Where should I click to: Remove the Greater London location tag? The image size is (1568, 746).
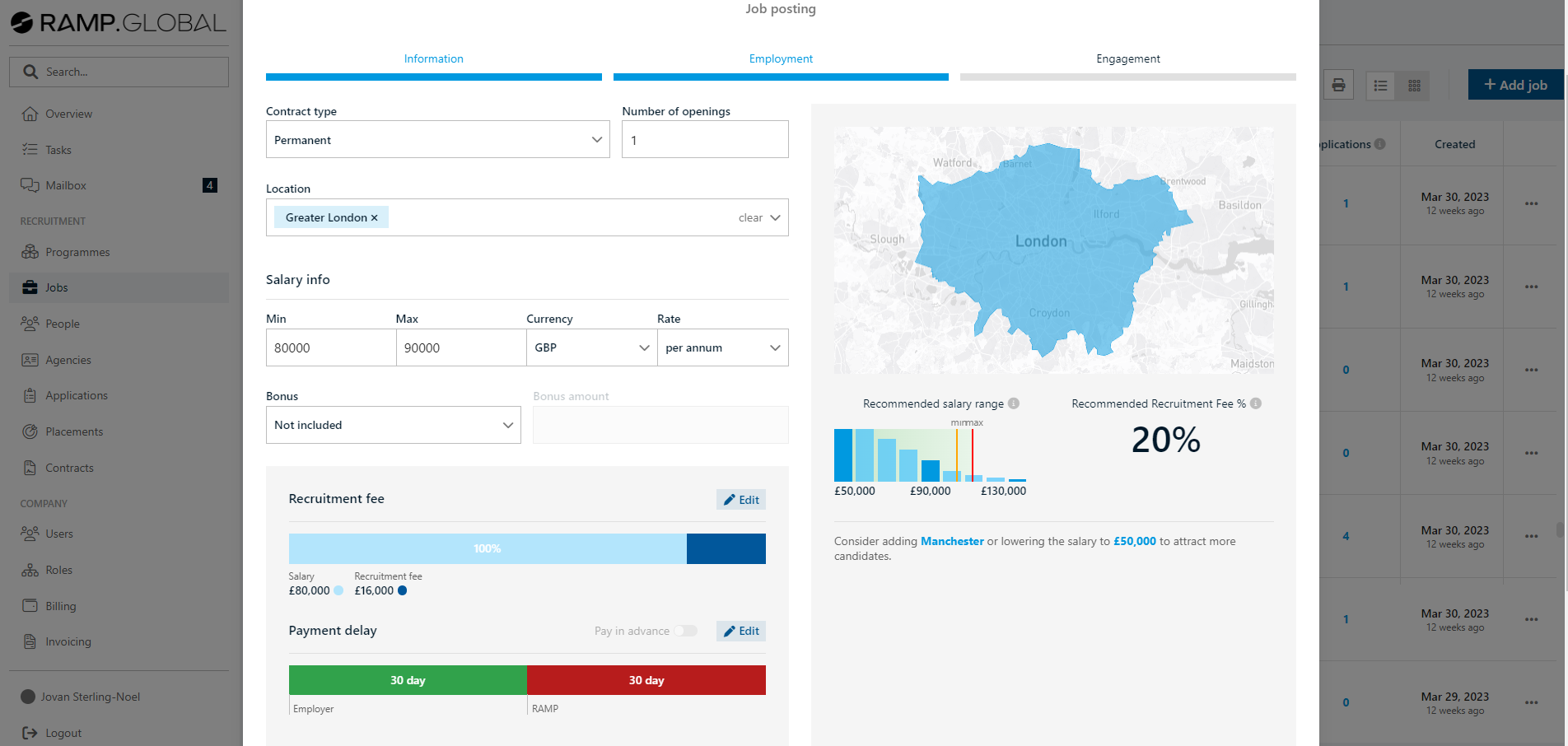click(375, 218)
